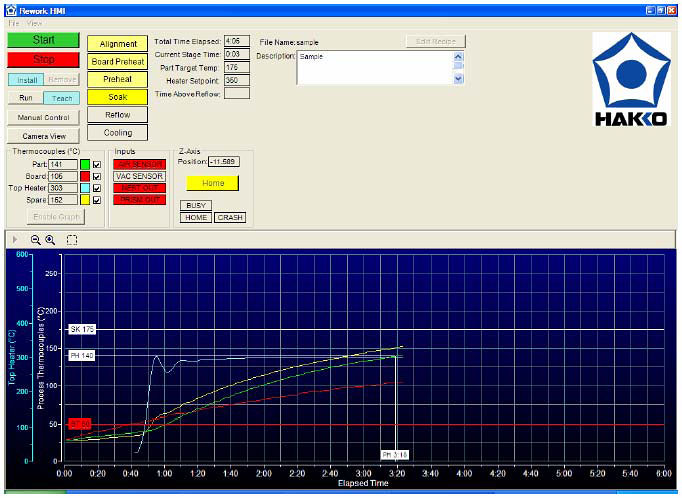Open Manual Control

point(43,117)
